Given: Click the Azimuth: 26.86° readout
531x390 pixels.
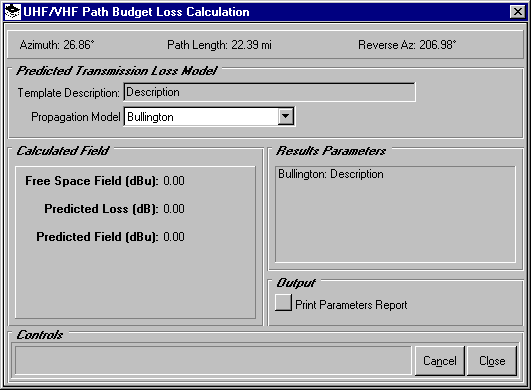Looking at the screenshot, I should pyautogui.click(x=57, y=45).
